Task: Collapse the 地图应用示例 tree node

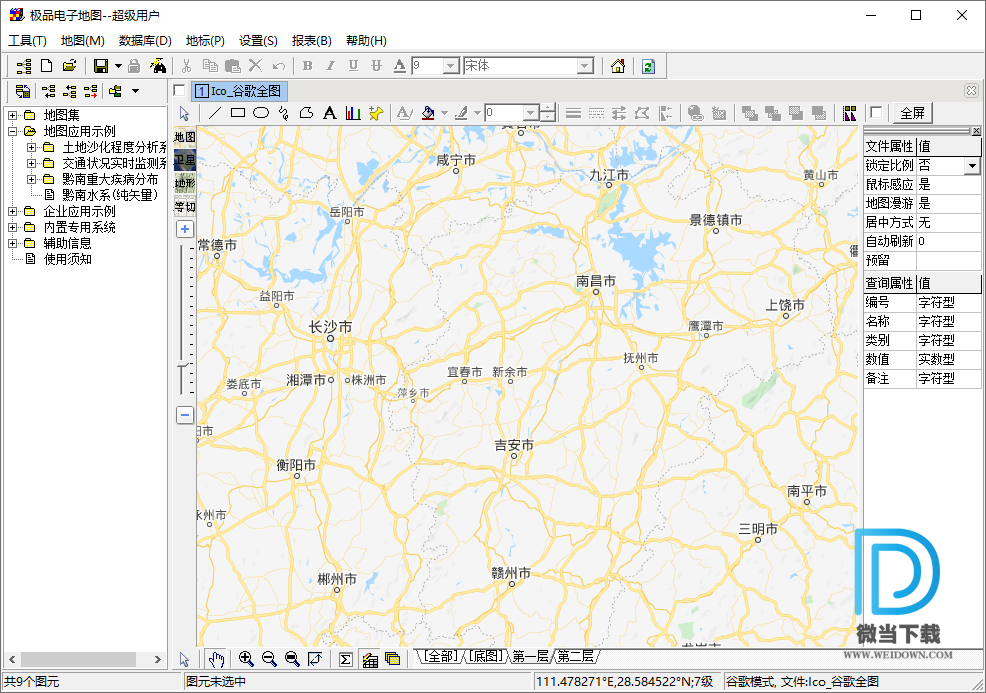Action: coord(12,131)
